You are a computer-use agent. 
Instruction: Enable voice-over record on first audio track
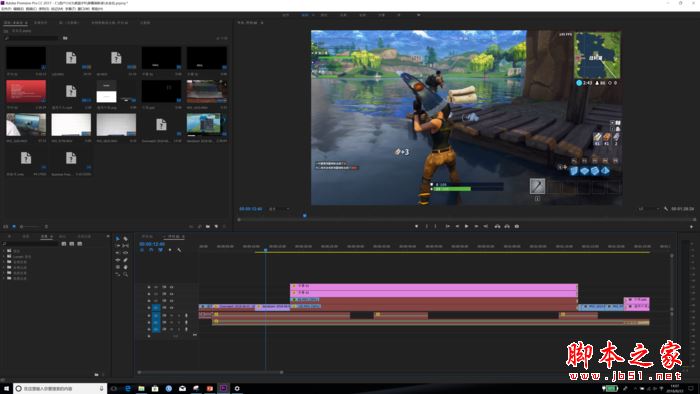pos(186,315)
